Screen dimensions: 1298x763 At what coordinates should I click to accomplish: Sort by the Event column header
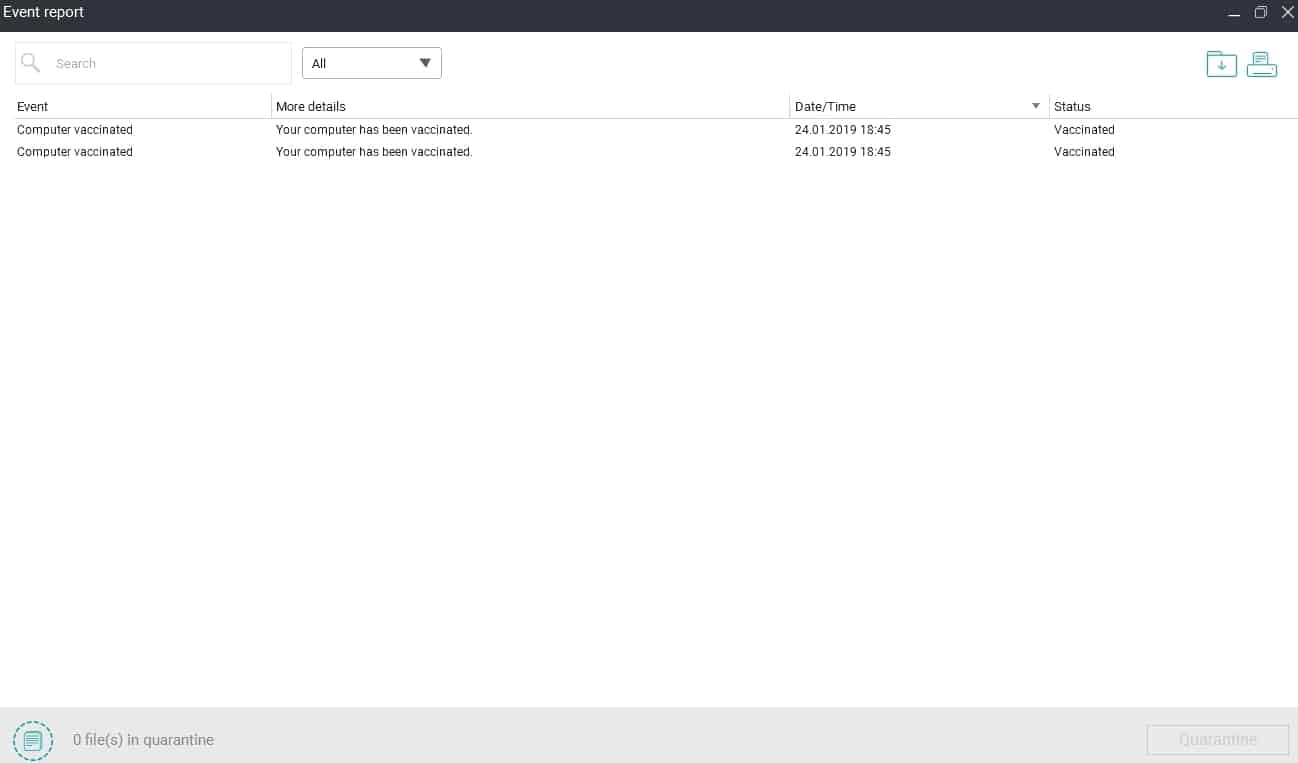tap(32, 106)
